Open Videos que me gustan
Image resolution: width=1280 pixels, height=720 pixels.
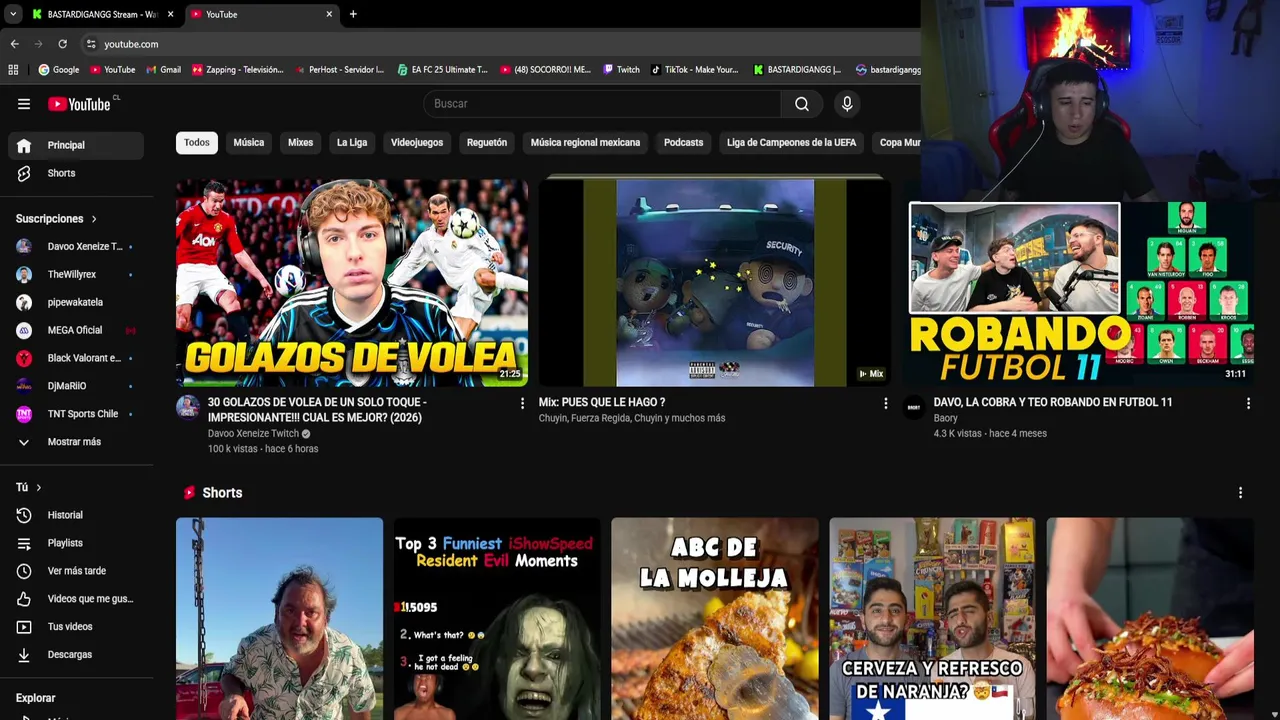[76, 599]
